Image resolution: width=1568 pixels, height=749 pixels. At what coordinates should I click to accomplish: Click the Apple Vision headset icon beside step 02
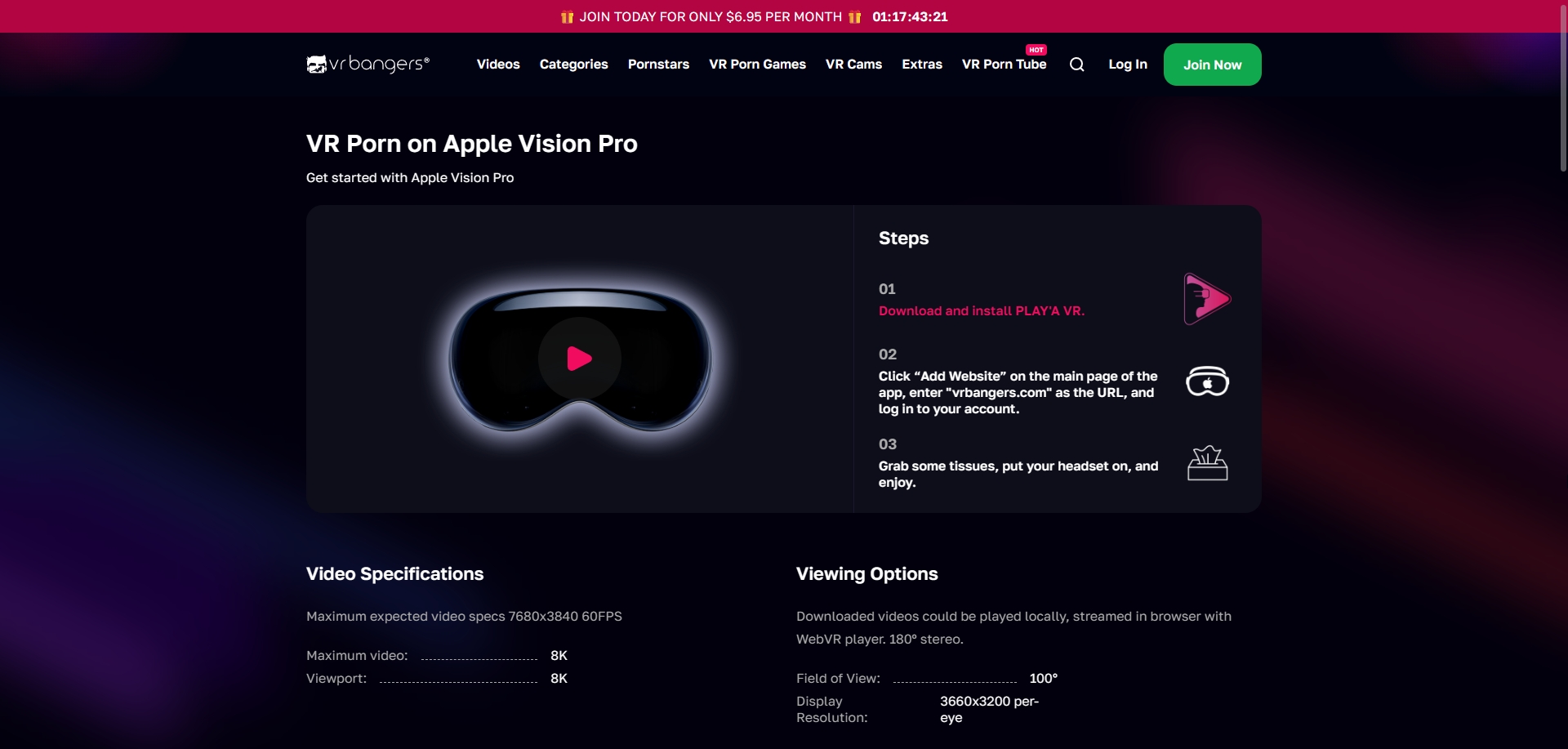point(1207,381)
